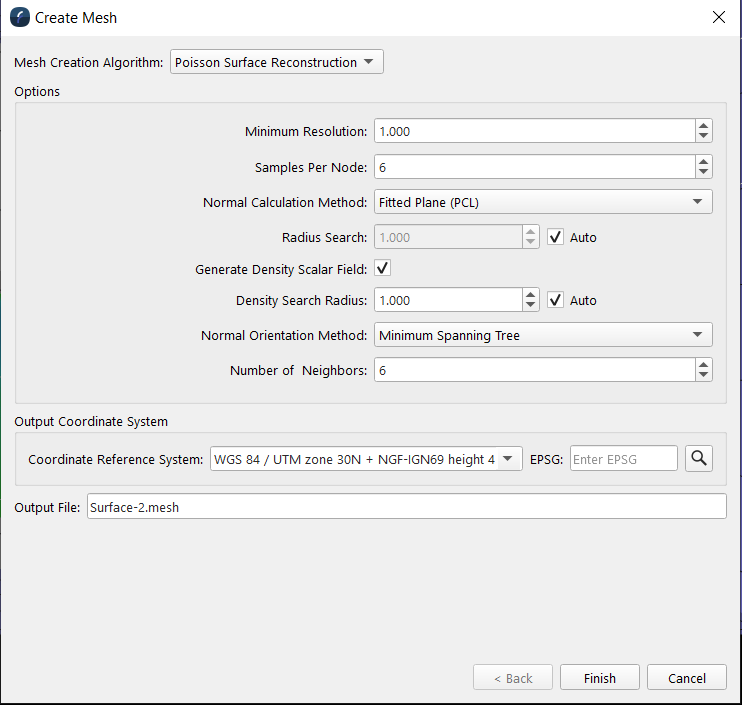Toggle Auto checkbox for Density Search Radius

[557, 300]
